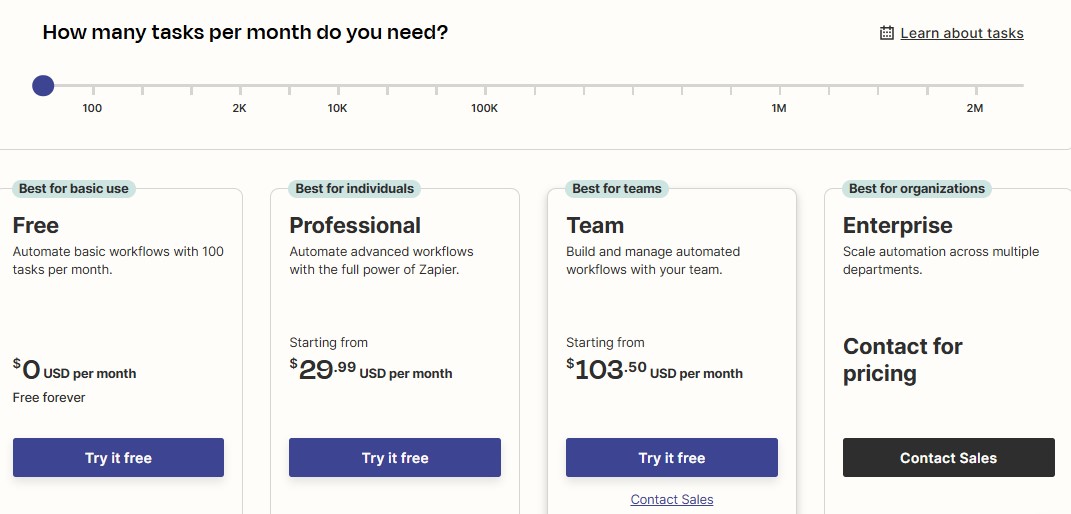Image resolution: width=1071 pixels, height=514 pixels.
Task: Set slider to the 100 tasks tick
Action: [x=94, y=89]
